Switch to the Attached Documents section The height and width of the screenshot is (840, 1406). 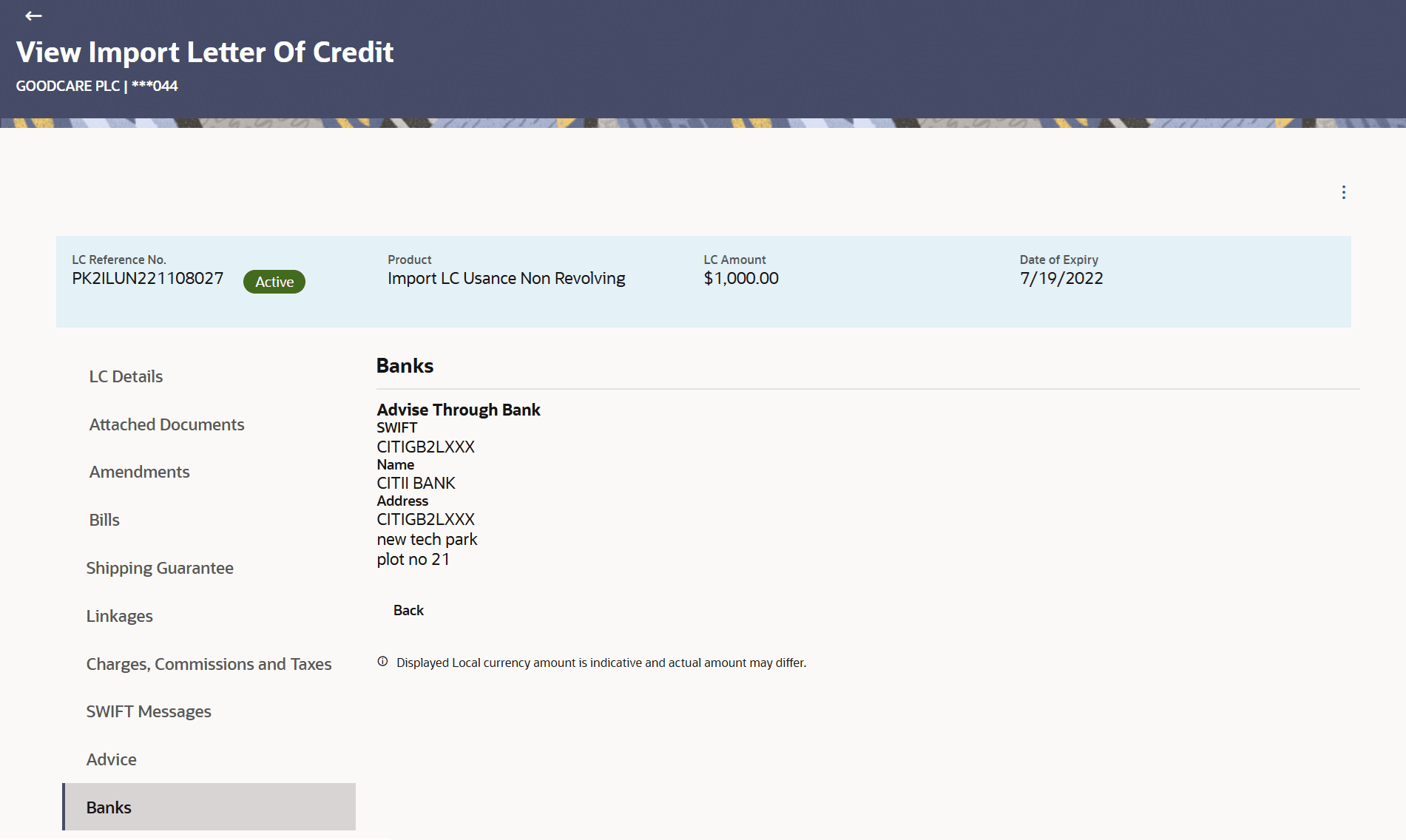point(166,424)
